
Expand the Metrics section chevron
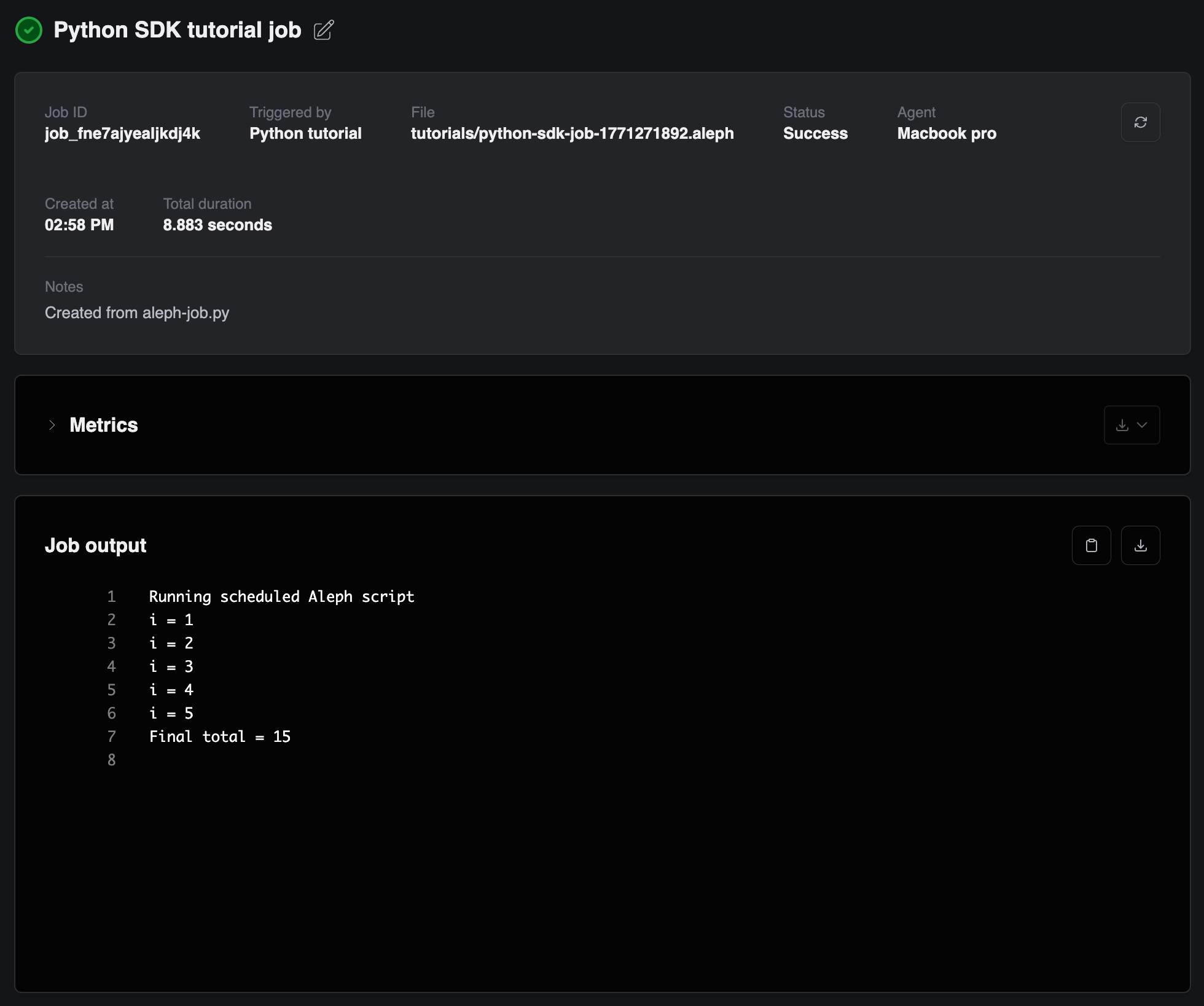52,425
